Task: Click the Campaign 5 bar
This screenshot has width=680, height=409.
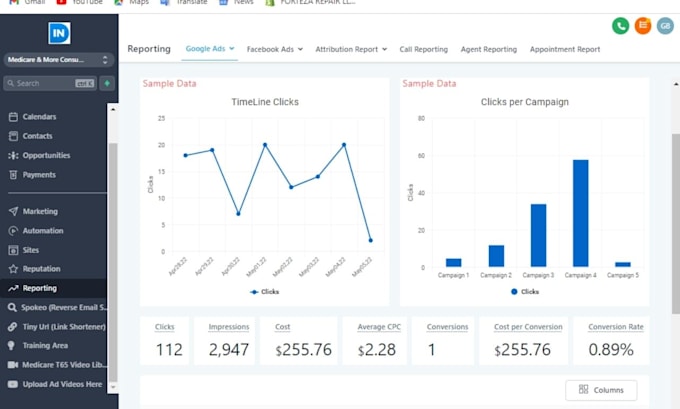Action: [623, 264]
